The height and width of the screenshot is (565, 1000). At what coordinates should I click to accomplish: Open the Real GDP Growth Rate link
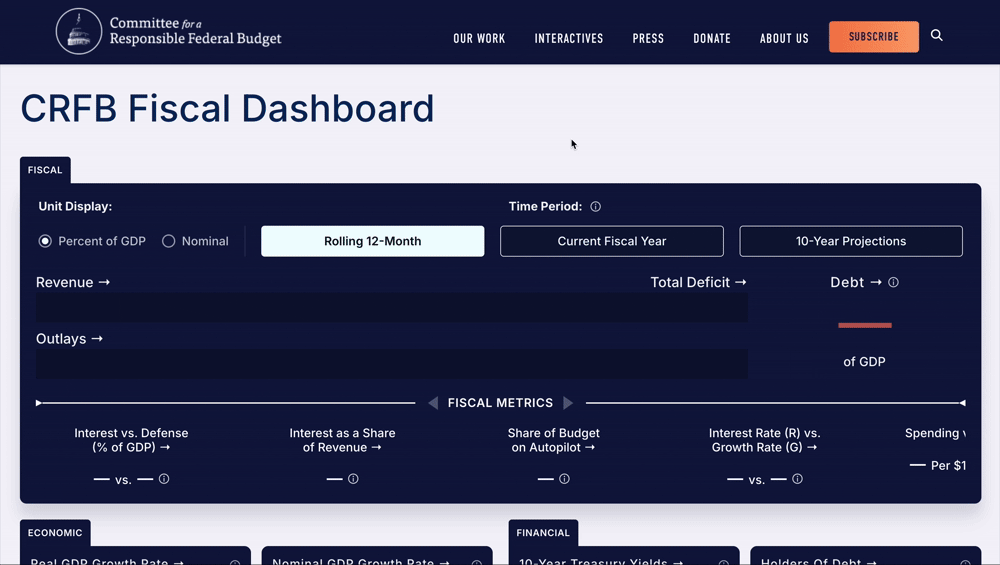click(x=107, y=561)
